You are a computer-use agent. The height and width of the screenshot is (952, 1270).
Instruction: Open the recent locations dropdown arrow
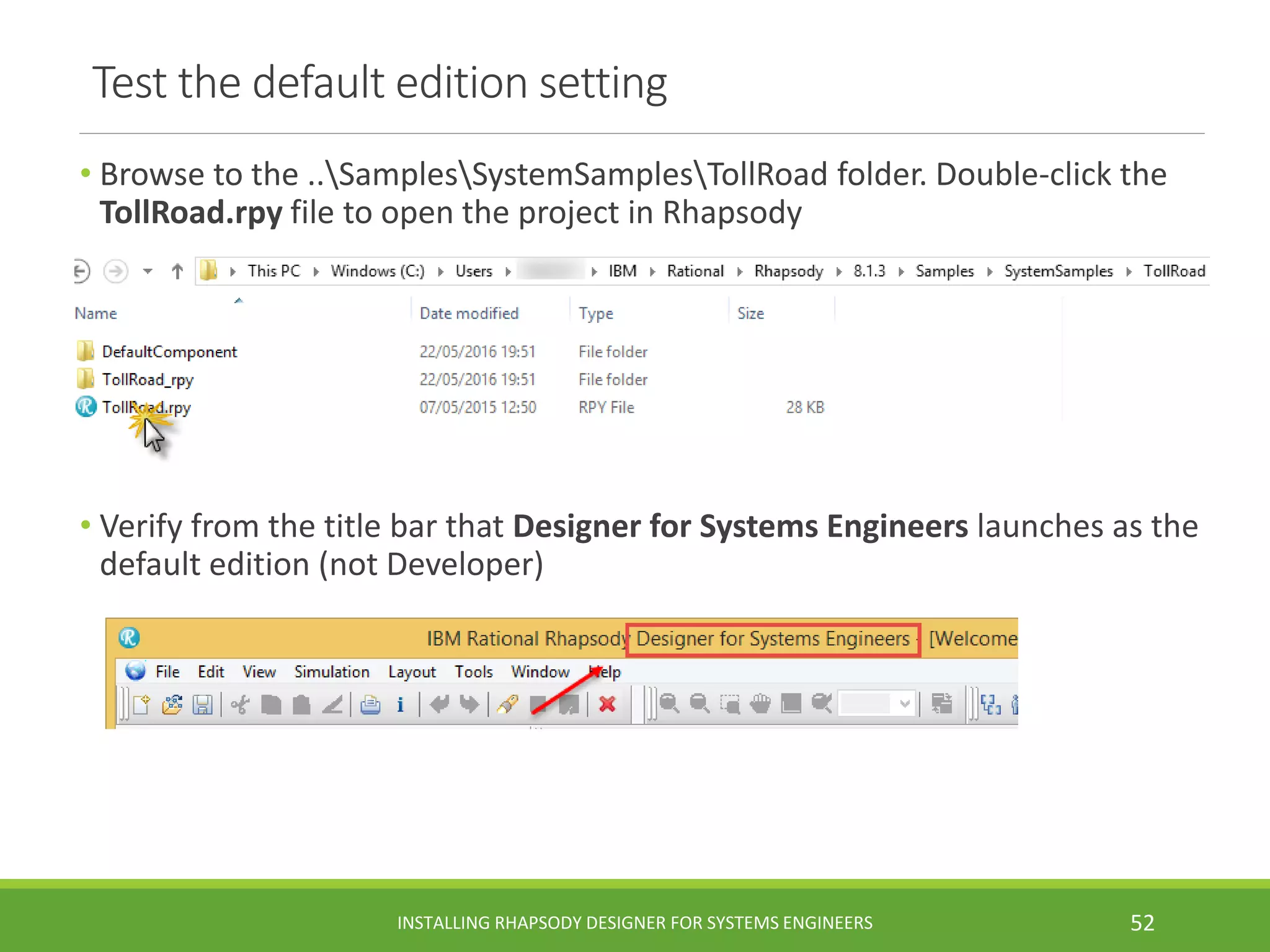coord(148,271)
